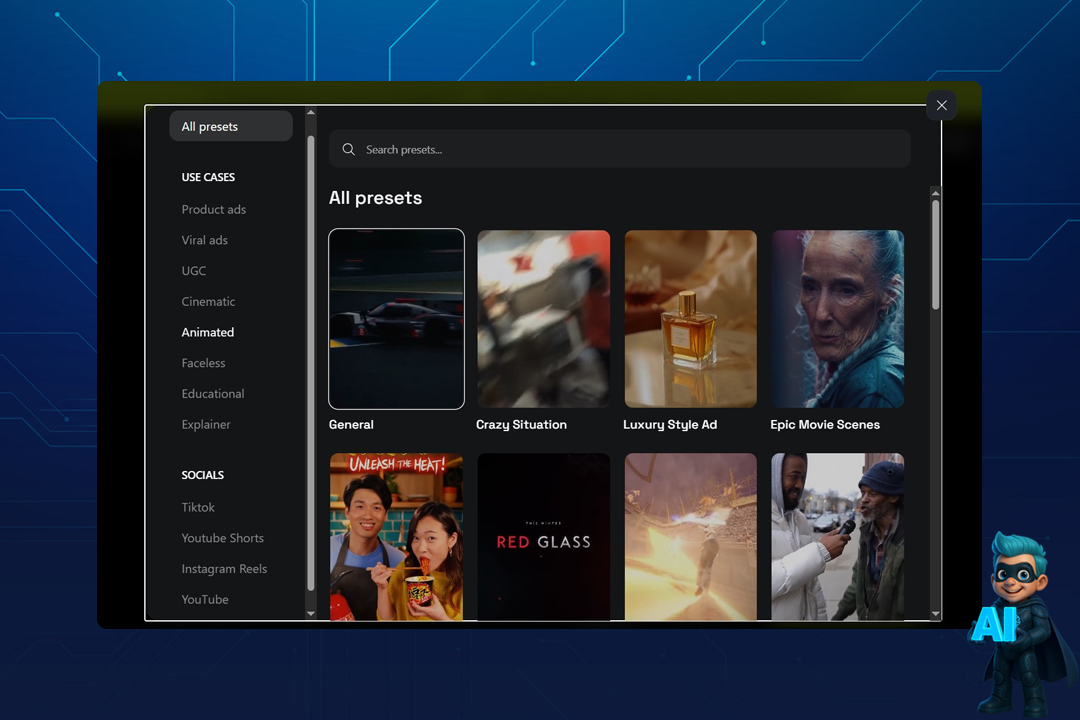Select the Red Glass trailer preset
Image resolution: width=1080 pixels, height=720 pixels.
pos(543,536)
